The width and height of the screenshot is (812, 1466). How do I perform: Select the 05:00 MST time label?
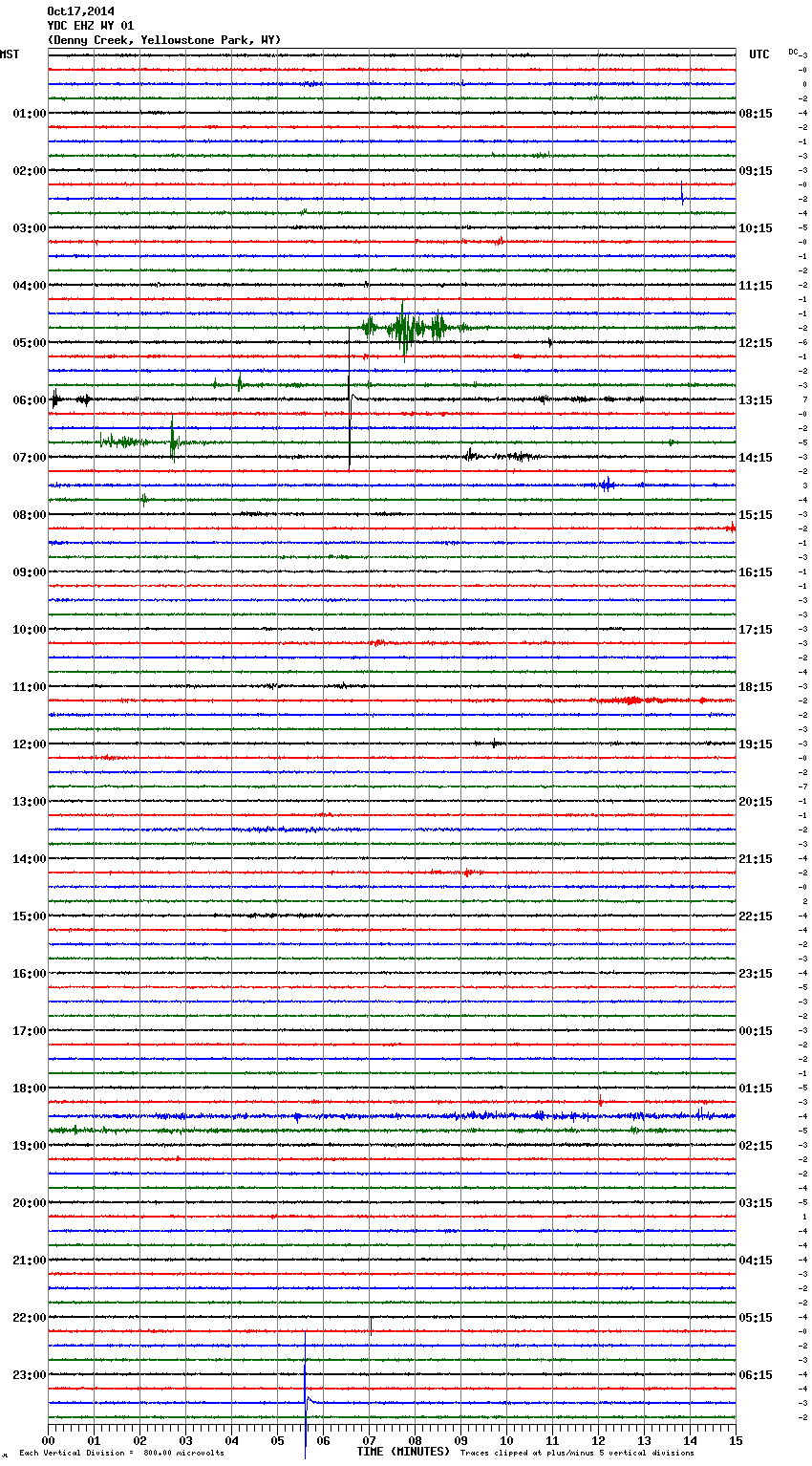[x=30, y=343]
